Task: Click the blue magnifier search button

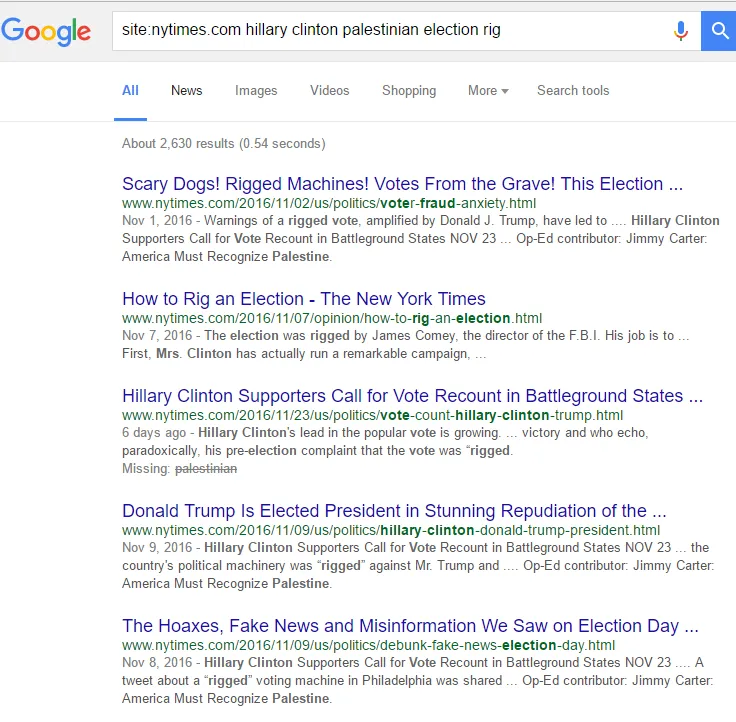Action: pyautogui.click(x=718, y=31)
